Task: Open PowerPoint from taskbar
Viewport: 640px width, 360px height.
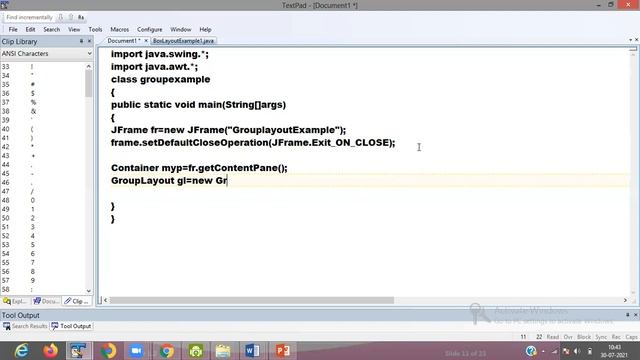Action: click(x=282, y=351)
